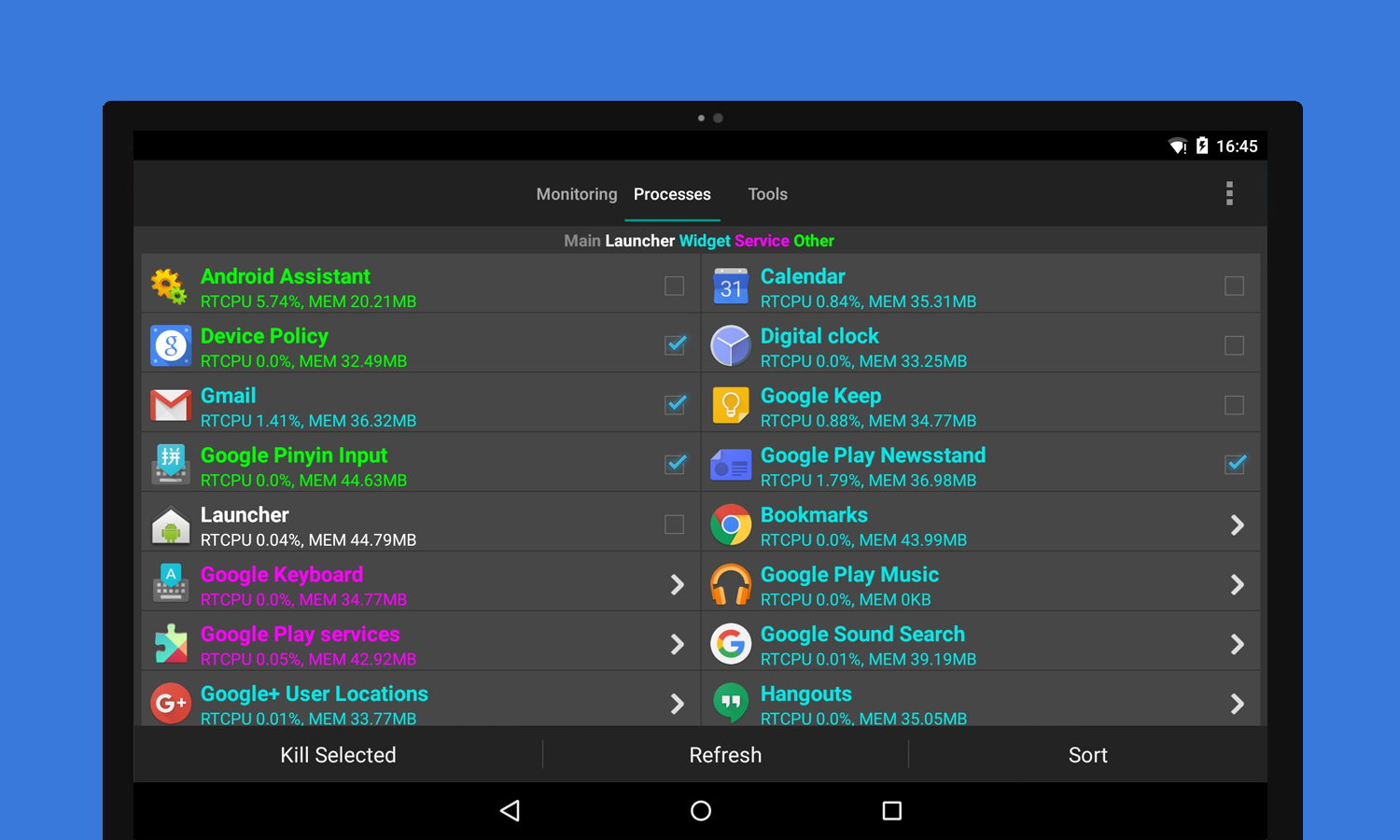Image resolution: width=1400 pixels, height=840 pixels.
Task: Tap the Android Assistant gear icon
Action: tap(170, 286)
